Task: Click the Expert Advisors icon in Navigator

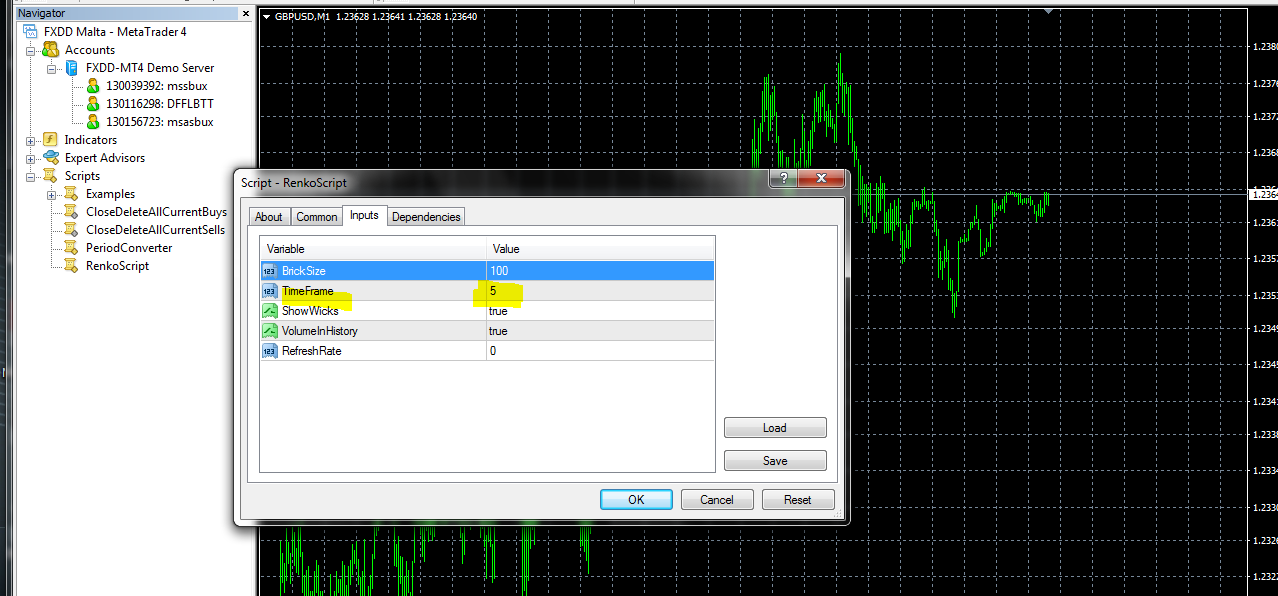Action: pos(49,158)
